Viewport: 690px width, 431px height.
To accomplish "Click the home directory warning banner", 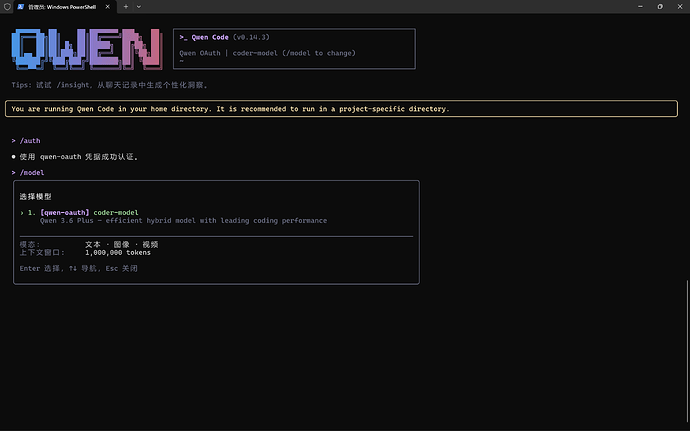I will click(230, 108).
